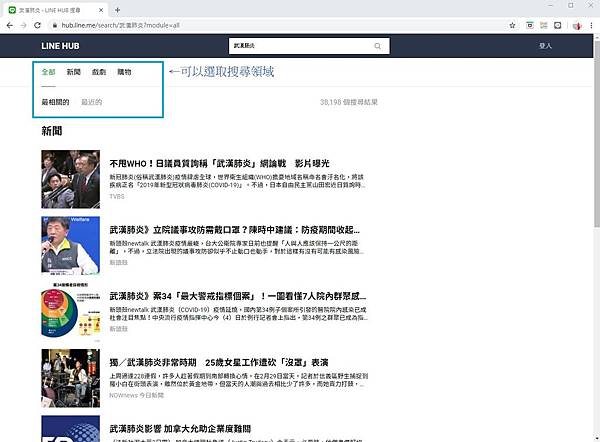Click the hub.line.me address bar
600x442 pixels.
point(281,25)
